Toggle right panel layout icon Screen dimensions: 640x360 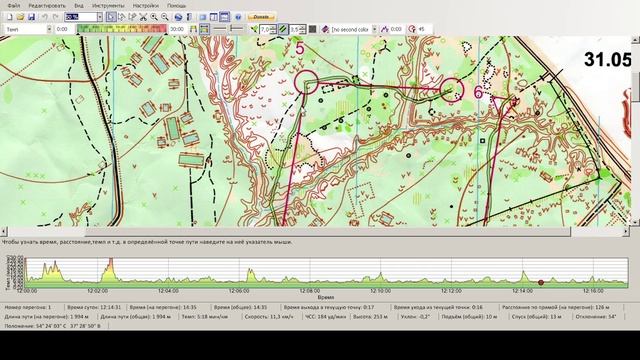point(213,17)
